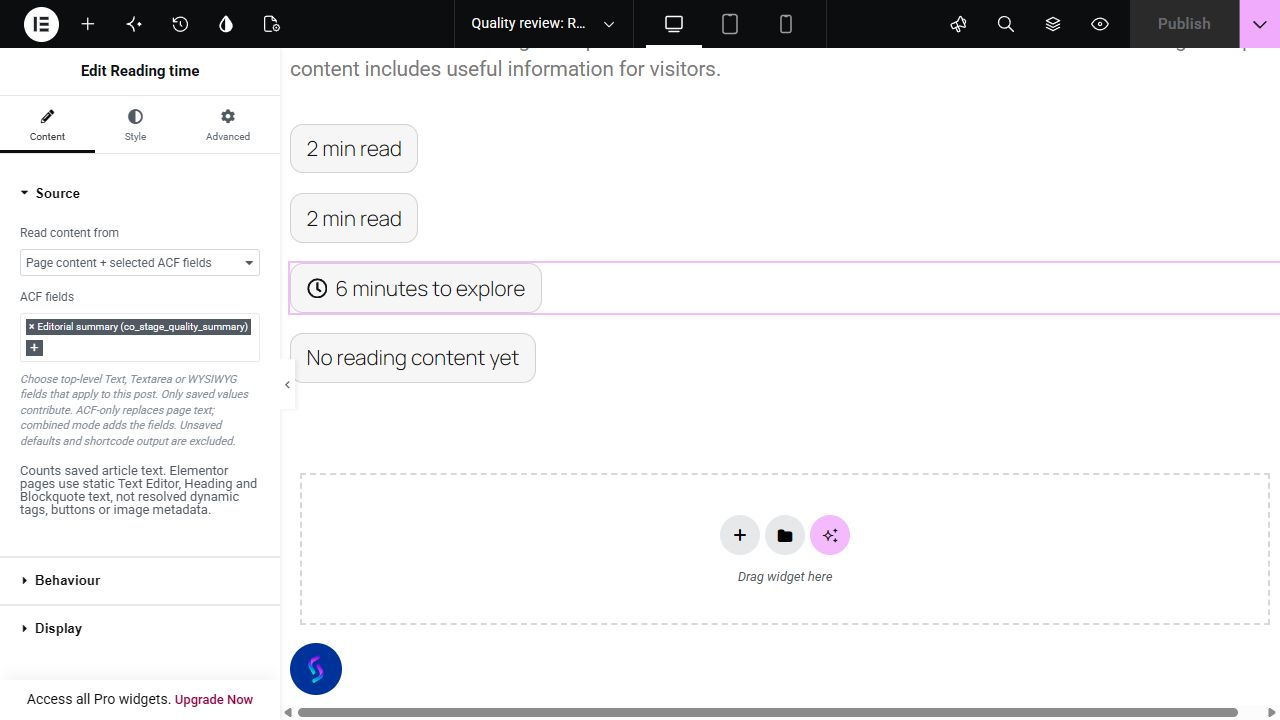1280x720 pixels.
Task: Switch to the Advanced tab
Action: 228,125
